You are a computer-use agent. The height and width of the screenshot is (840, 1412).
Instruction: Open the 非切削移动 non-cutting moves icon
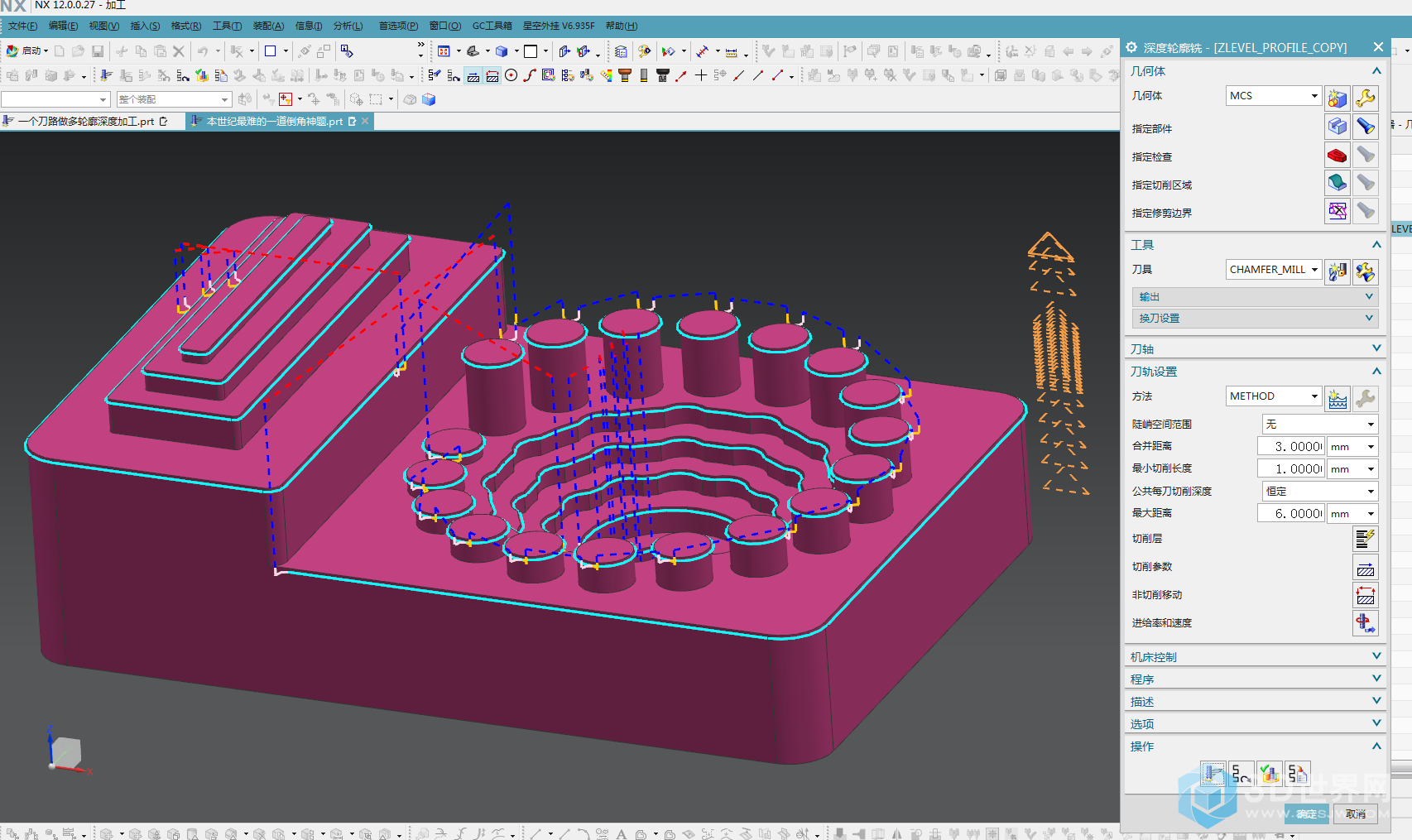coord(1366,595)
